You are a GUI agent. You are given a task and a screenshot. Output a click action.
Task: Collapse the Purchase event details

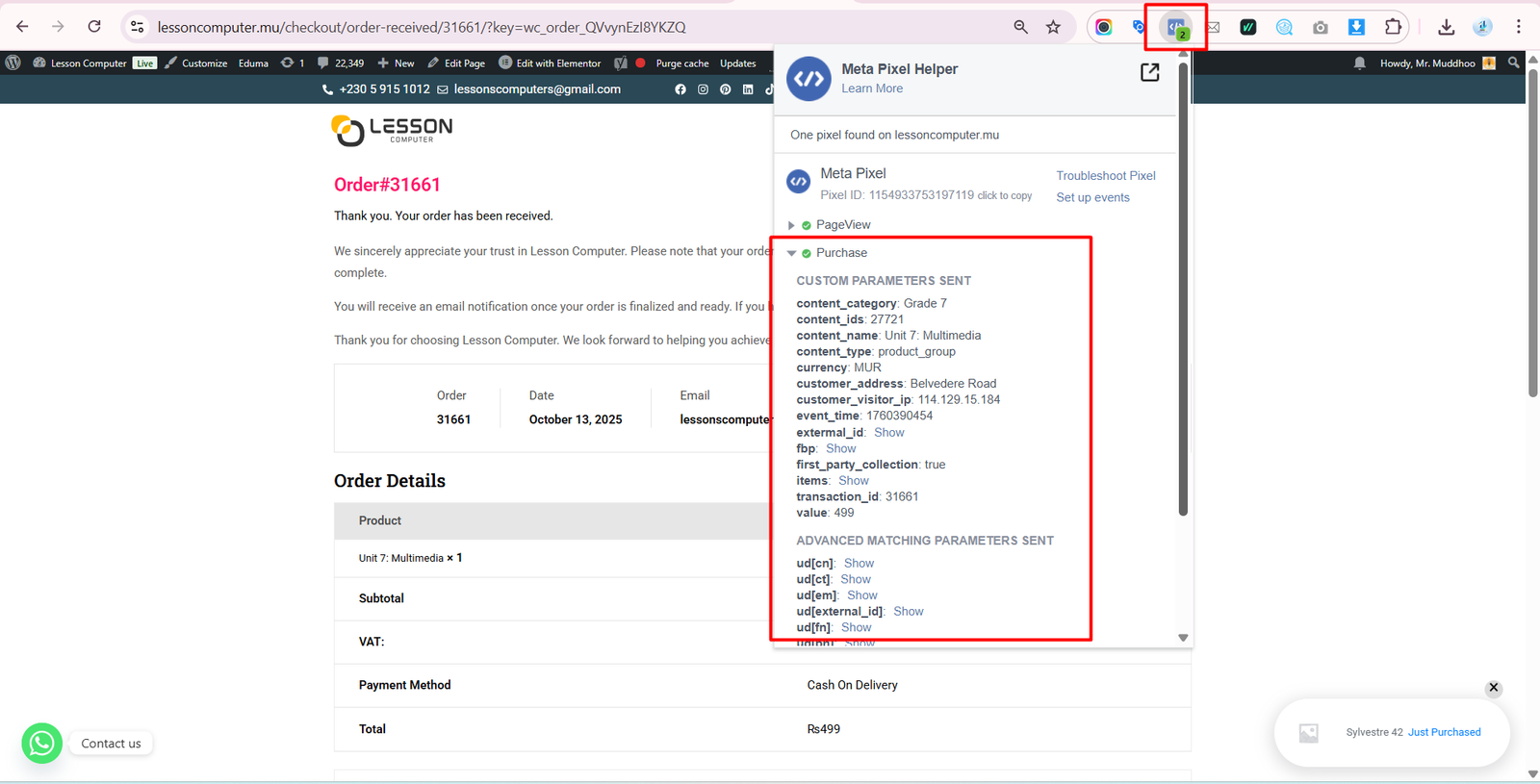(x=792, y=253)
